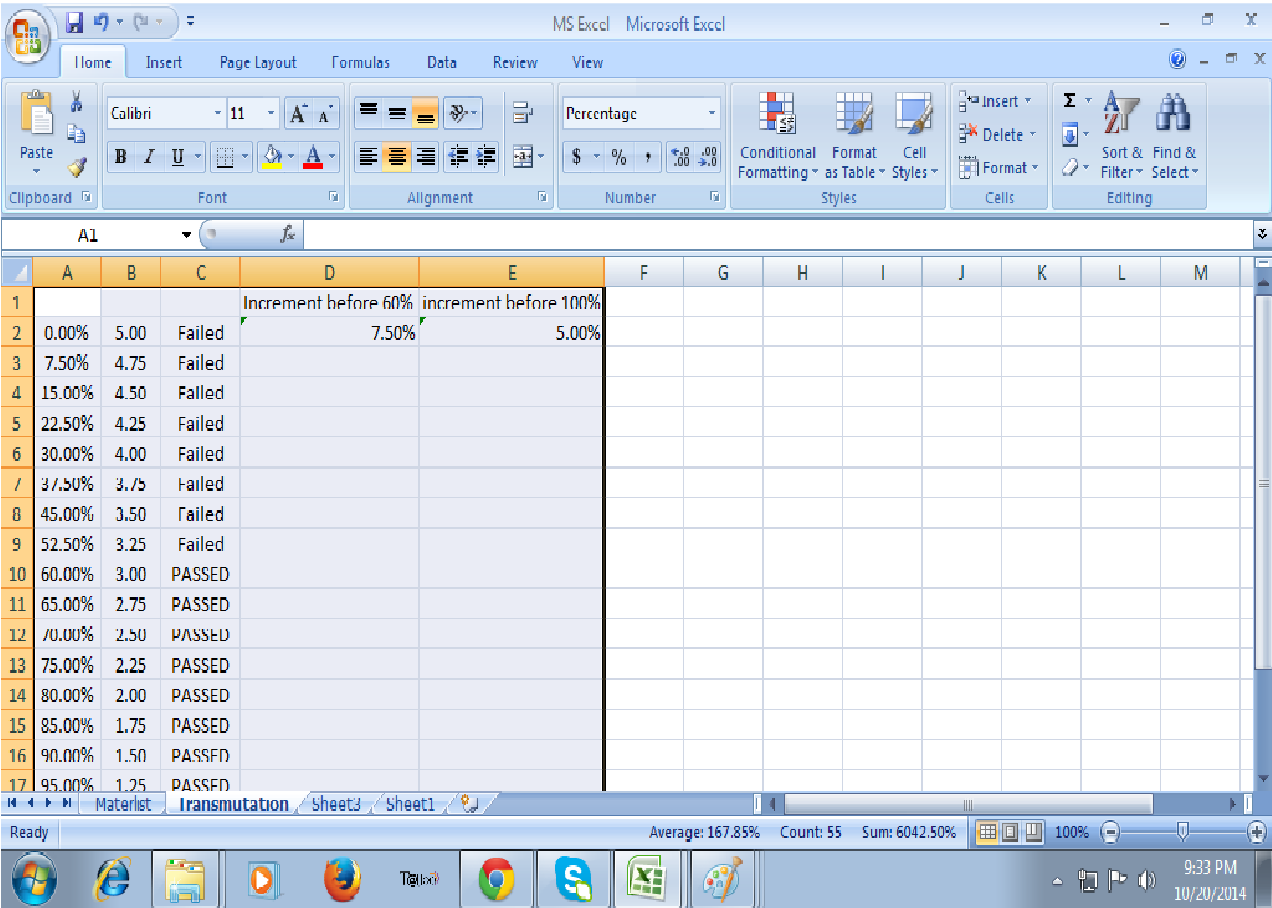Image resolution: width=1272 pixels, height=908 pixels.
Task: Expand Format as Table gallery
Action: point(853,135)
